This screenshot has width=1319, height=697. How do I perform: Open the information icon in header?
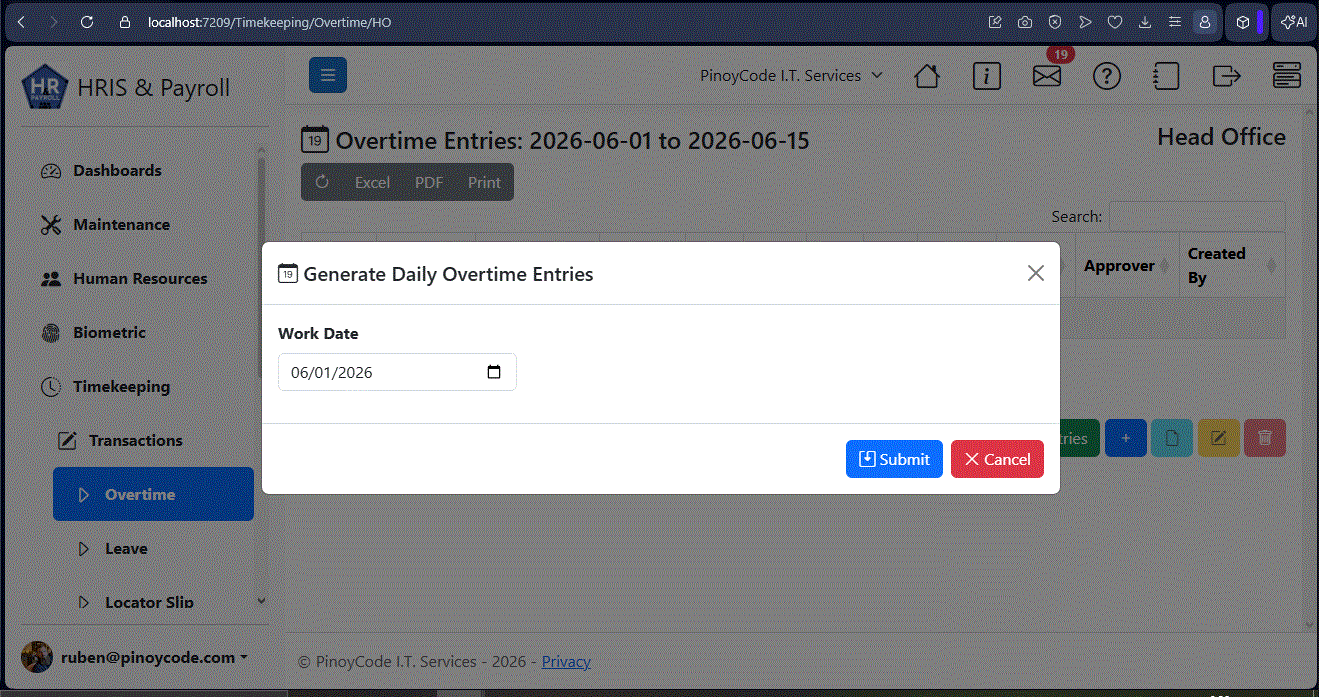pos(987,76)
